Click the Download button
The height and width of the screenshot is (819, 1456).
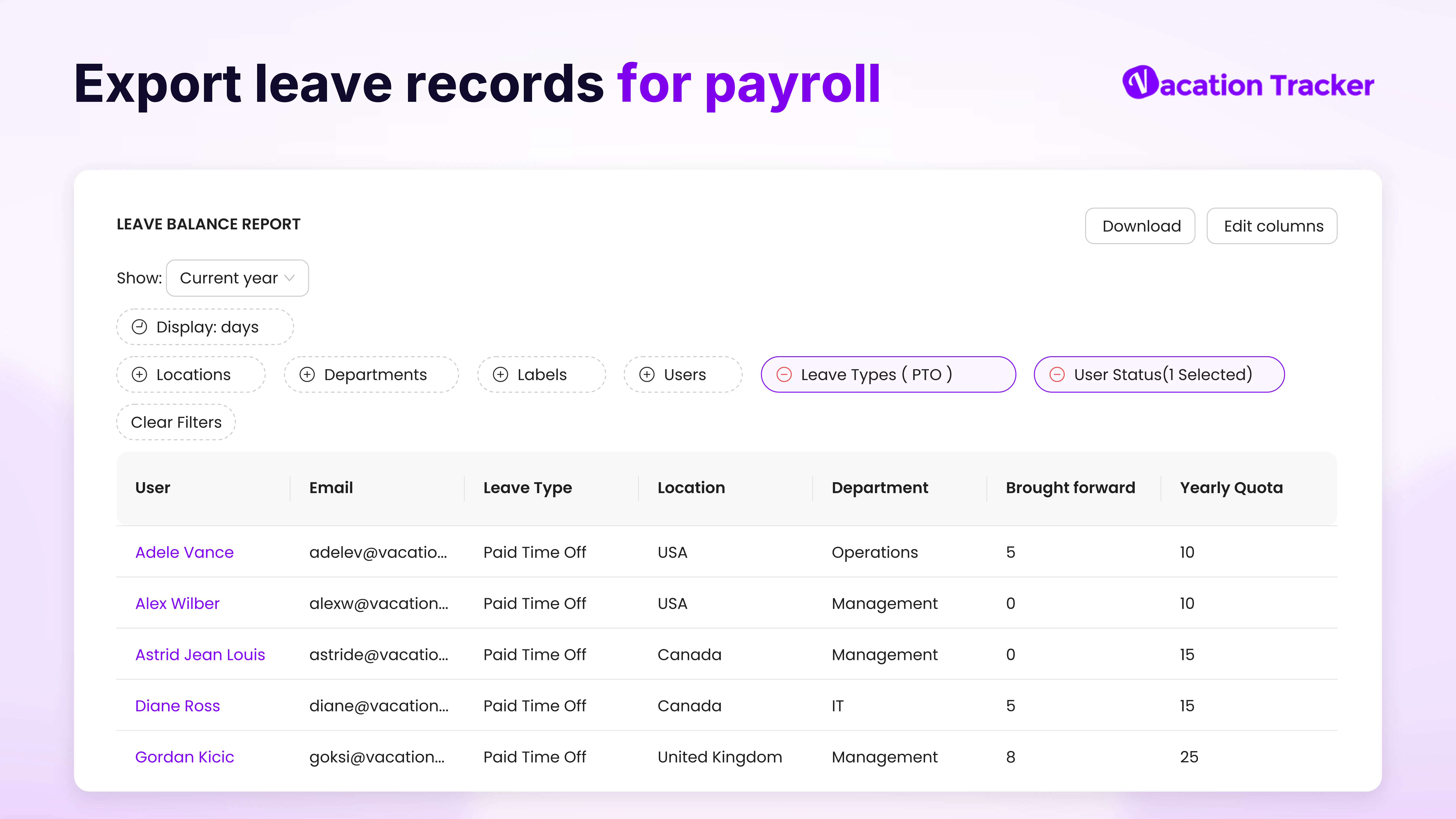pyautogui.click(x=1140, y=226)
